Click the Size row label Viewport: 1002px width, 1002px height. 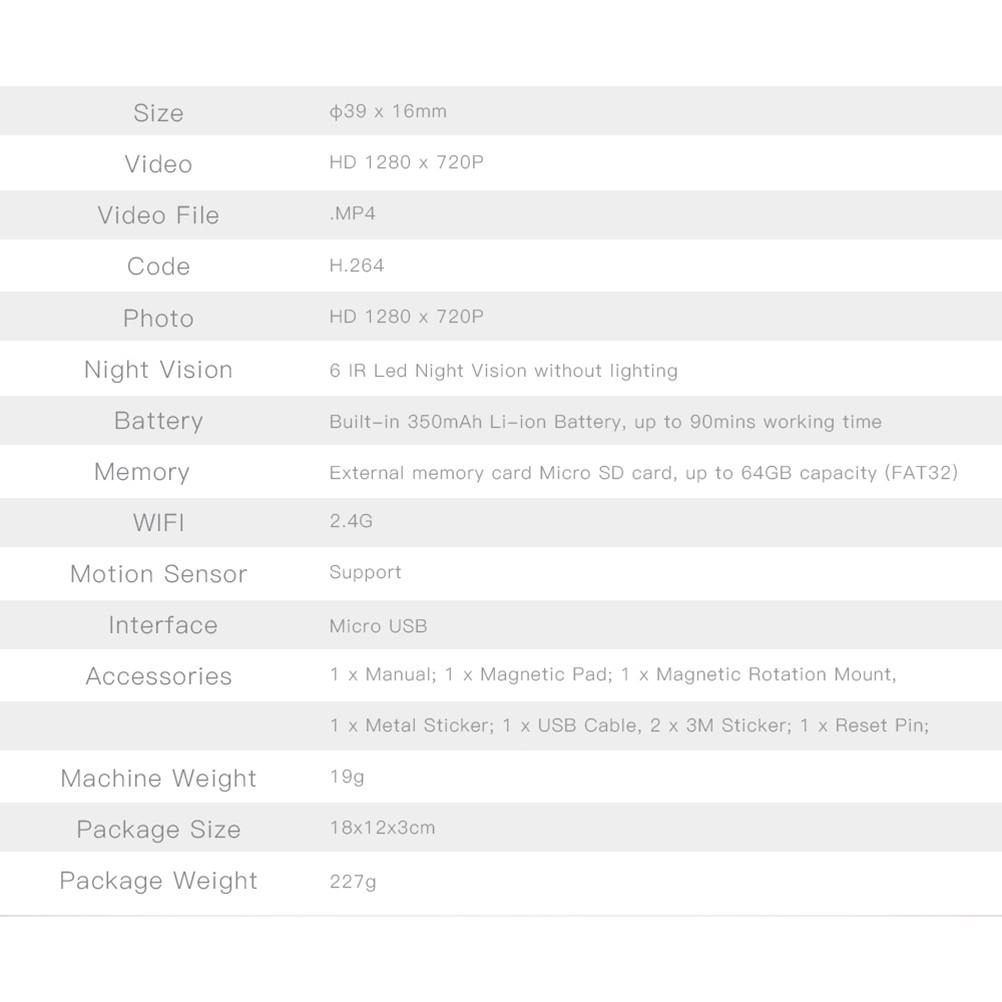pyautogui.click(x=158, y=113)
